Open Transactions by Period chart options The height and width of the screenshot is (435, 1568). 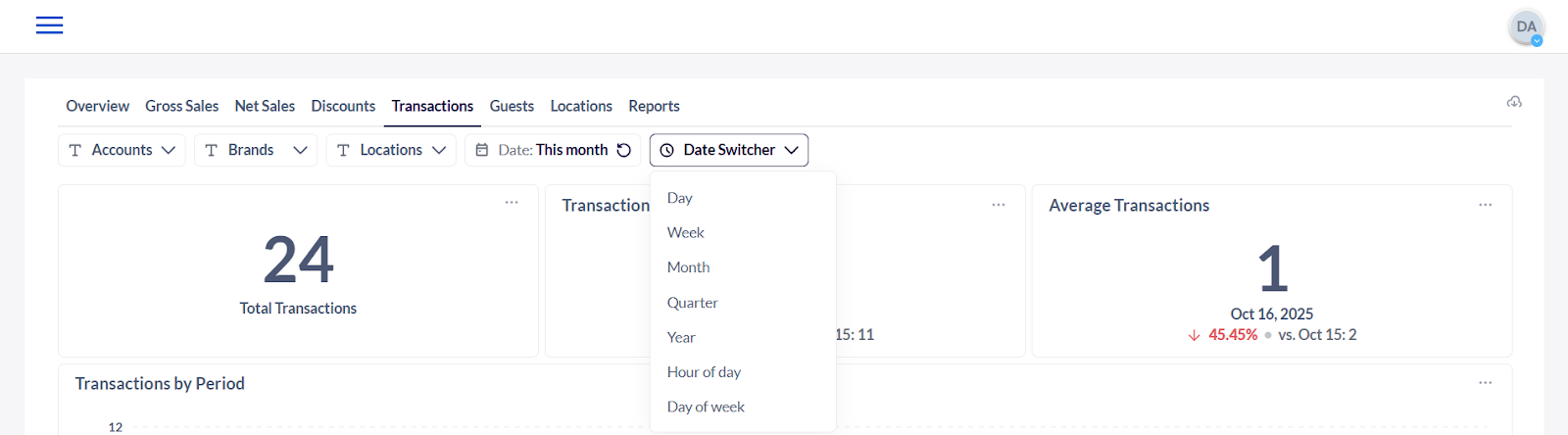pos(1485,383)
